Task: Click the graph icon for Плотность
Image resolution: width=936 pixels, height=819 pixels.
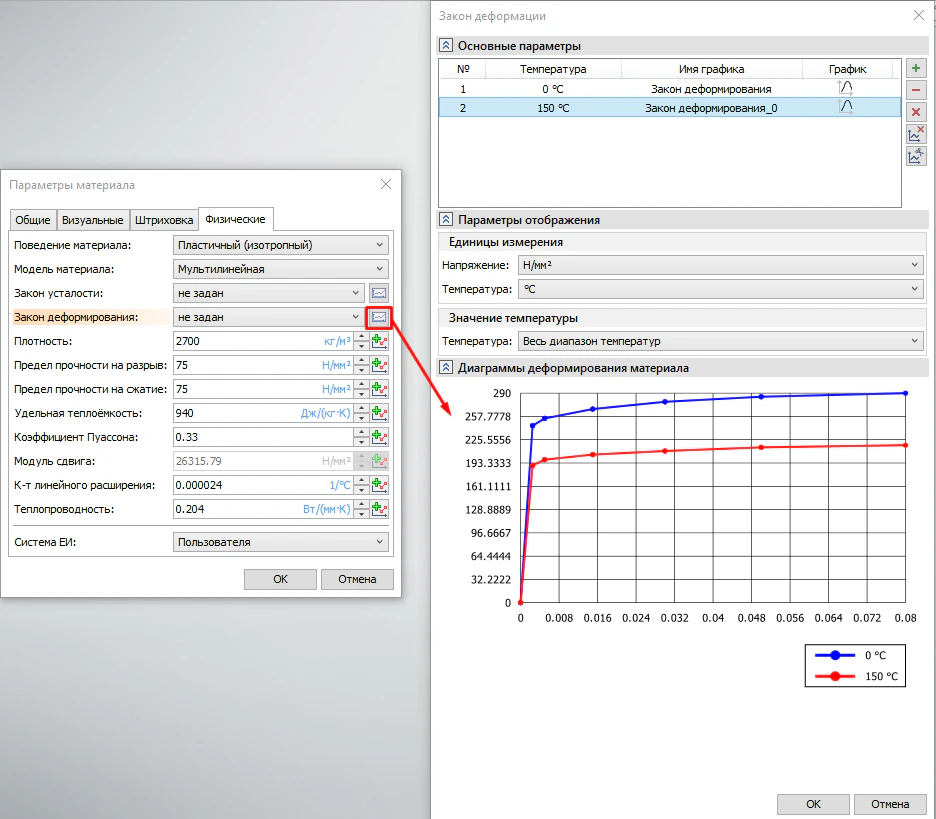Action: pos(379,341)
